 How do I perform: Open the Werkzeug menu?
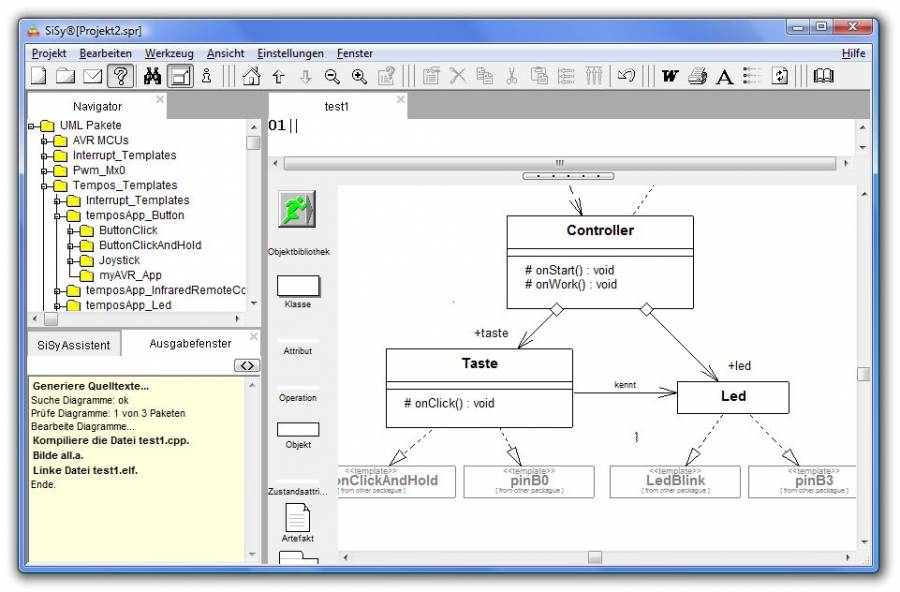168,53
